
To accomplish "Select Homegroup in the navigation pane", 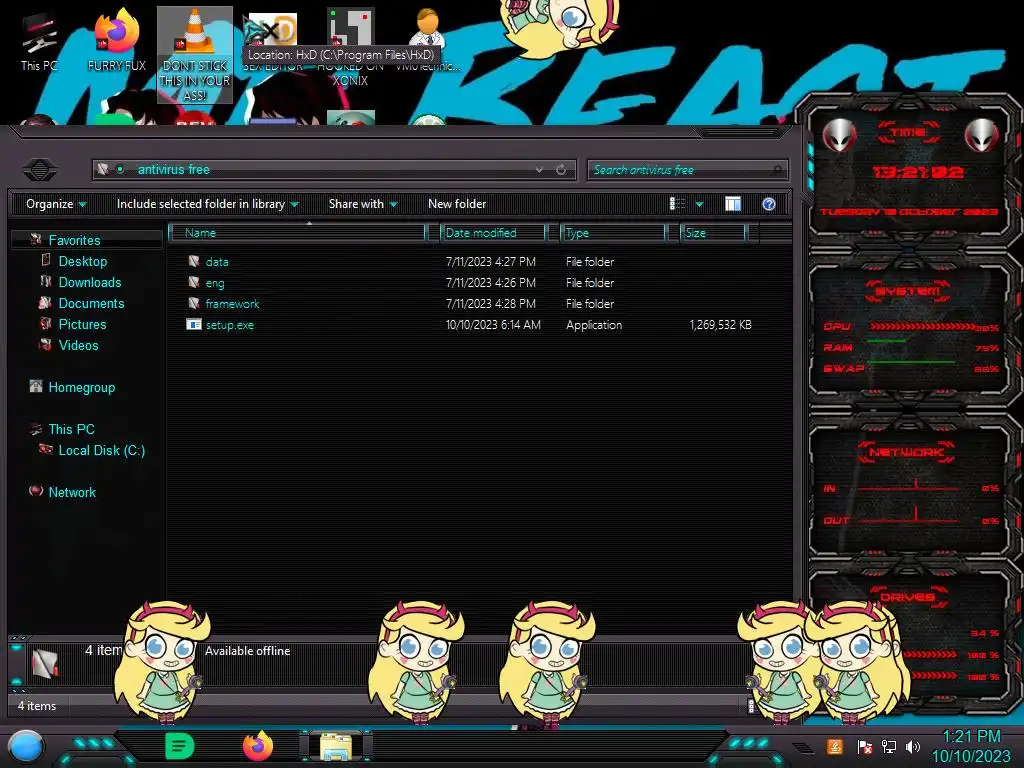I will tap(82, 387).
